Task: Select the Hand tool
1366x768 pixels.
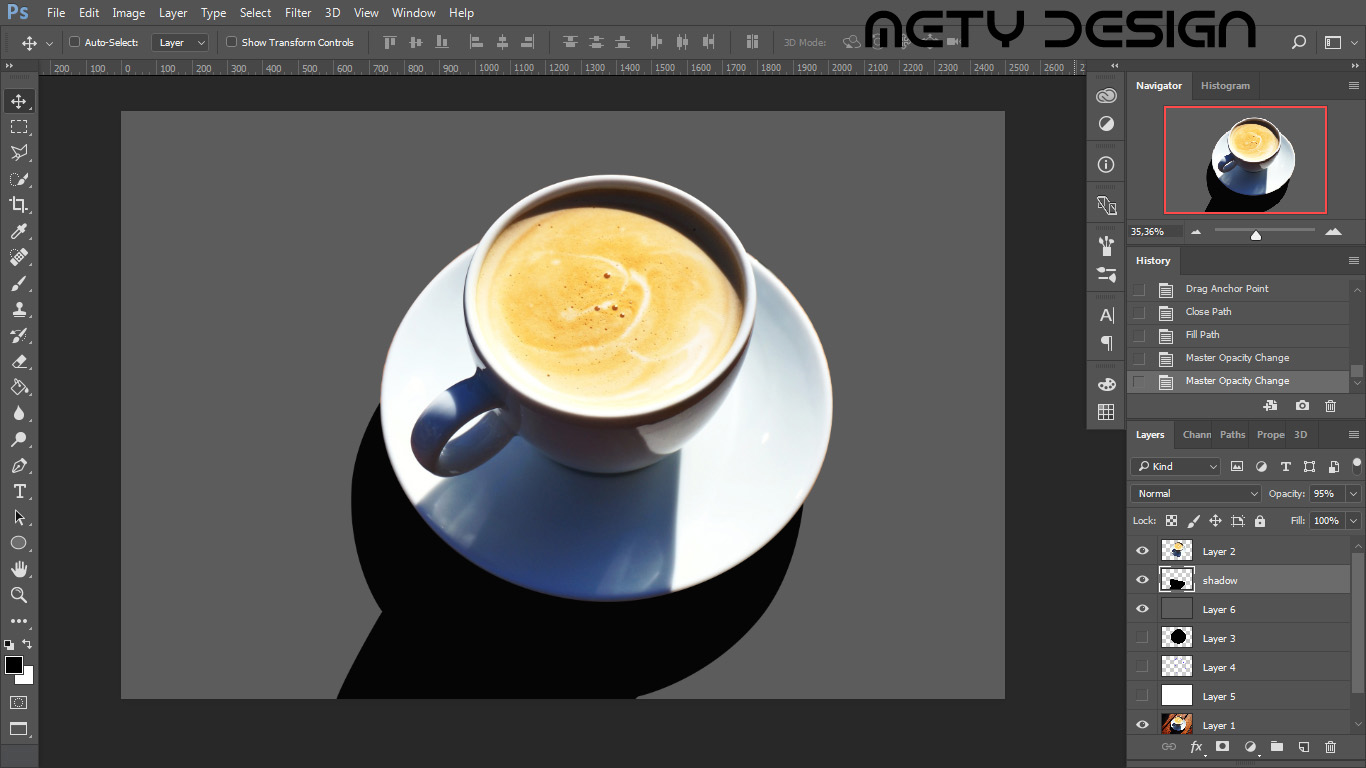Action: pos(19,569)
